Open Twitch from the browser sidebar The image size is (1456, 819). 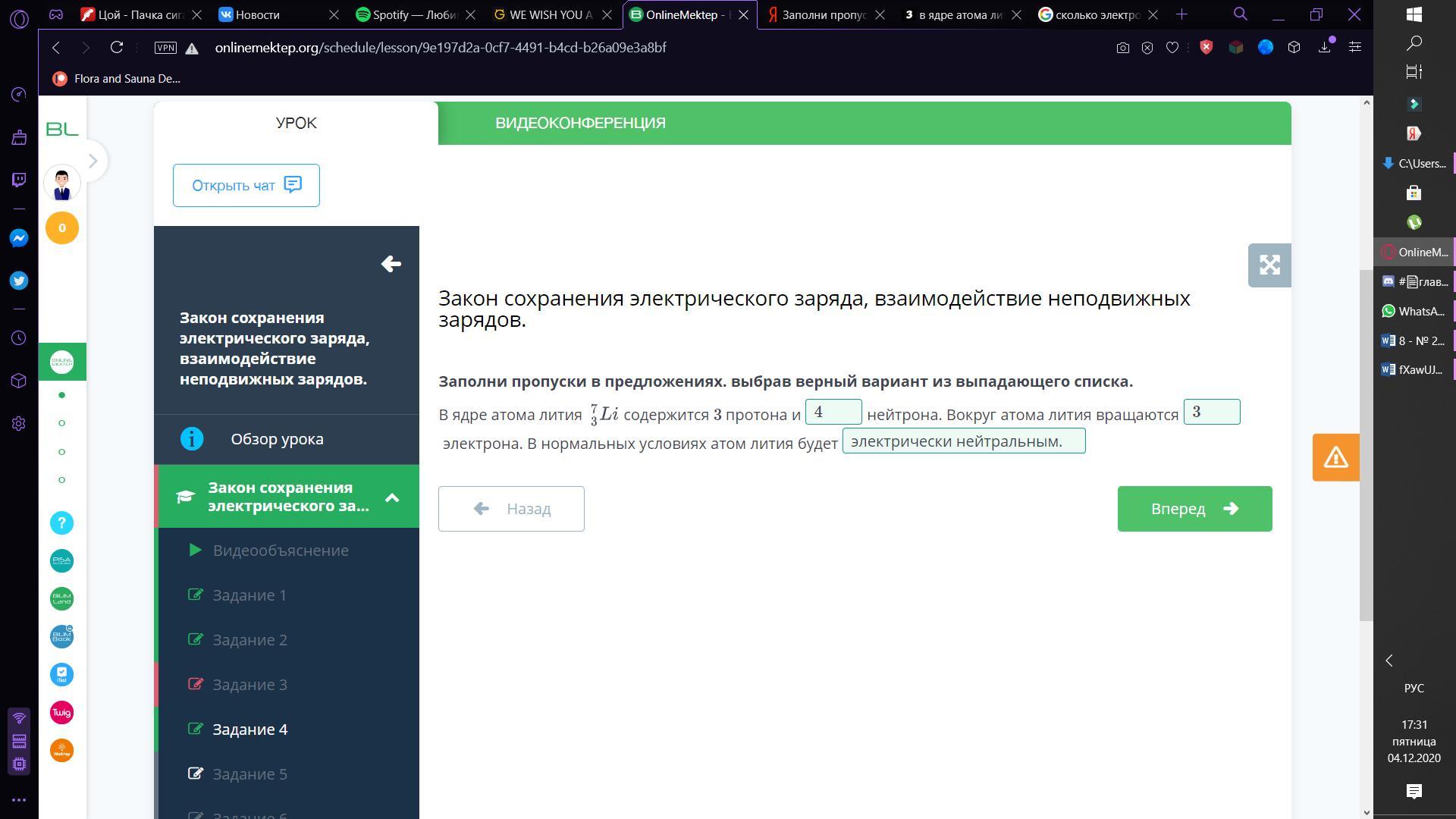coord(19,180)
